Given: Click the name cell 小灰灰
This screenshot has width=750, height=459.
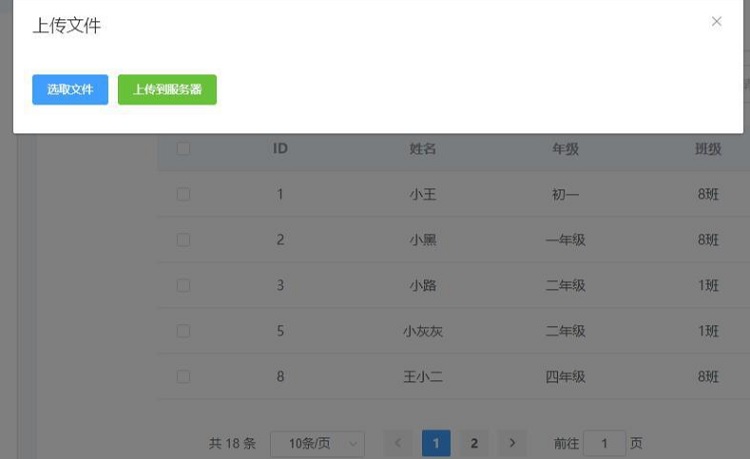Looking at the screenshot, I should tap(423, 331).
